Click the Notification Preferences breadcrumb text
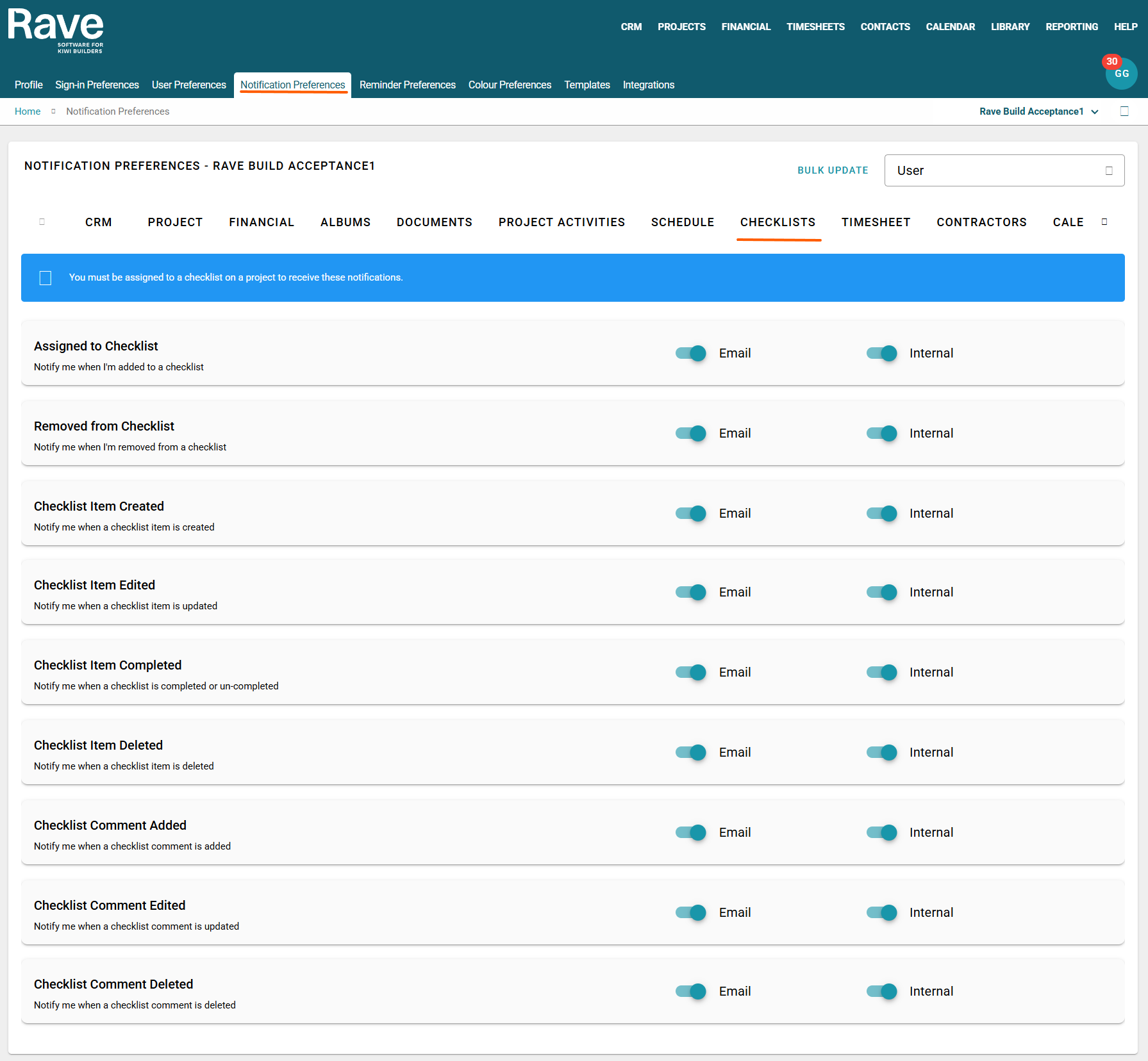Viewport: 1148px width, 1061px height. 118,111
